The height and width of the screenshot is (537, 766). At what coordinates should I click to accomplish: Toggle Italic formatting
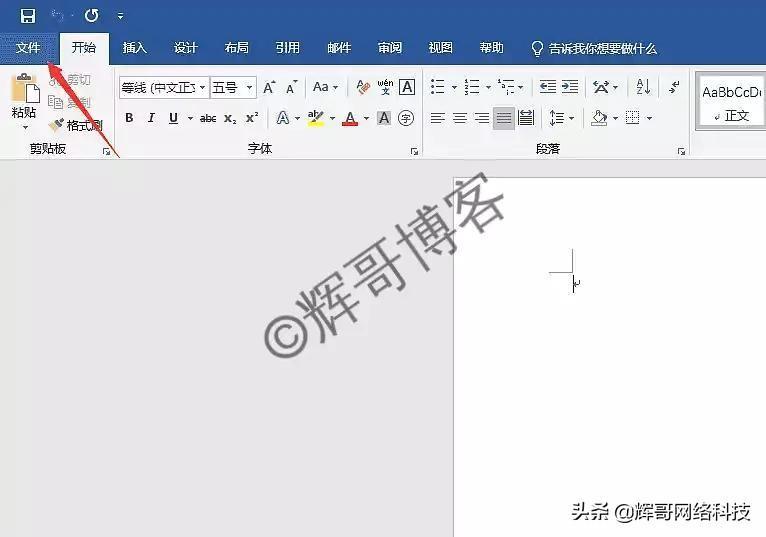(151, 118)
